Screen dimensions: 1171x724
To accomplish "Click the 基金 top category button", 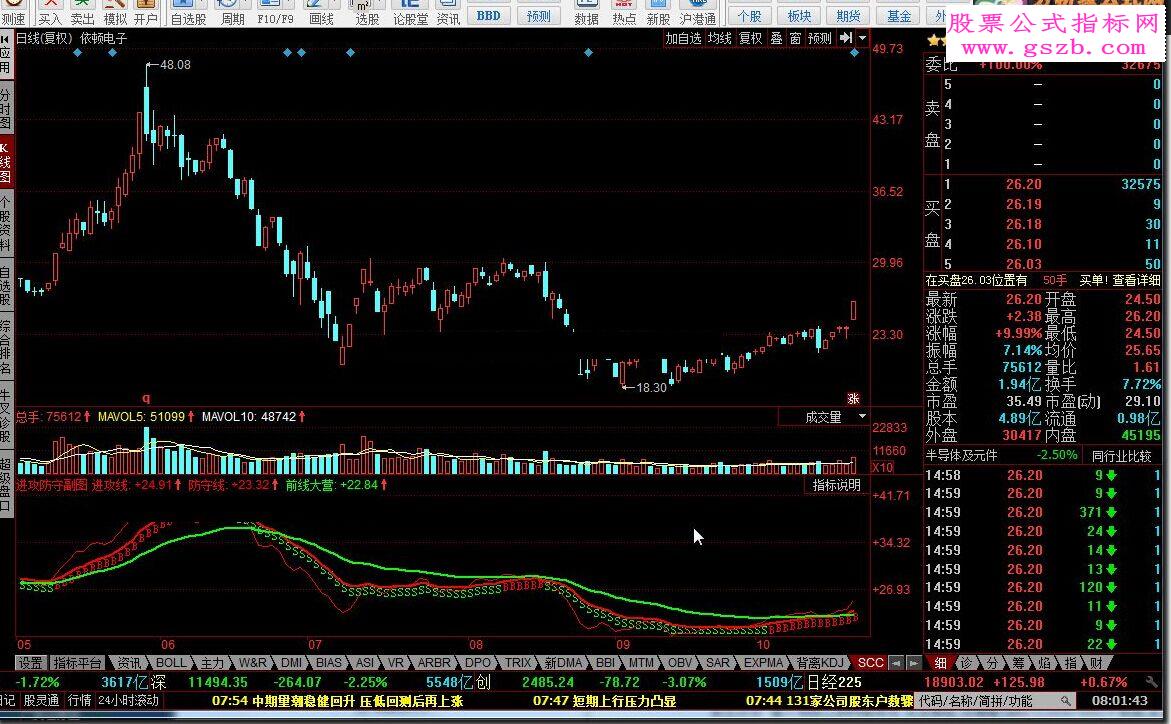I will (898, 16).
